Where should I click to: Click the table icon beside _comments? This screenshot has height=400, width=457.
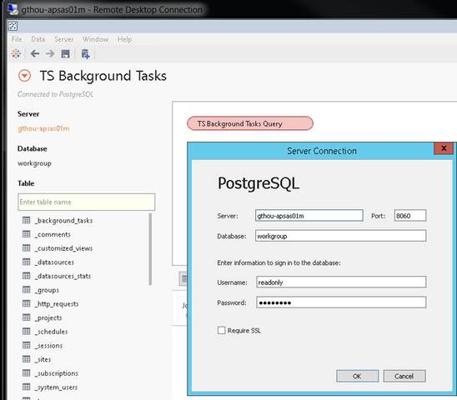coord(26,234)
